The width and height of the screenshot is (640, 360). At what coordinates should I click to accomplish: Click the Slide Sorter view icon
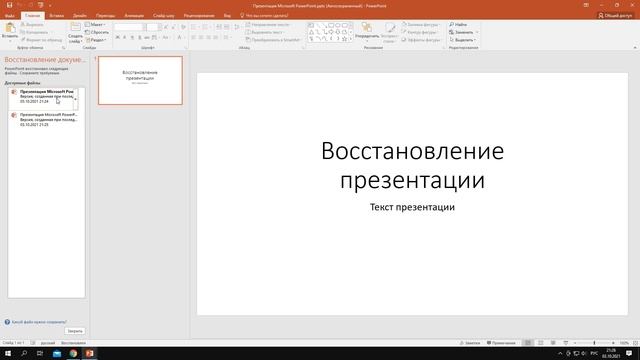pos(540,343)
